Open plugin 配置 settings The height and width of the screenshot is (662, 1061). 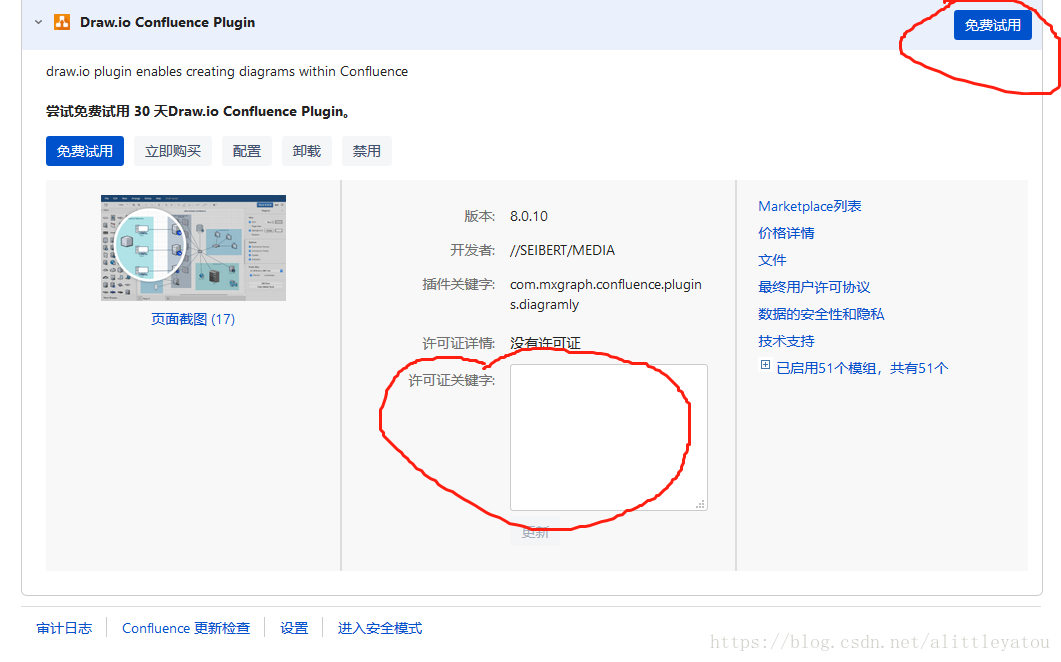coord(246,151)
